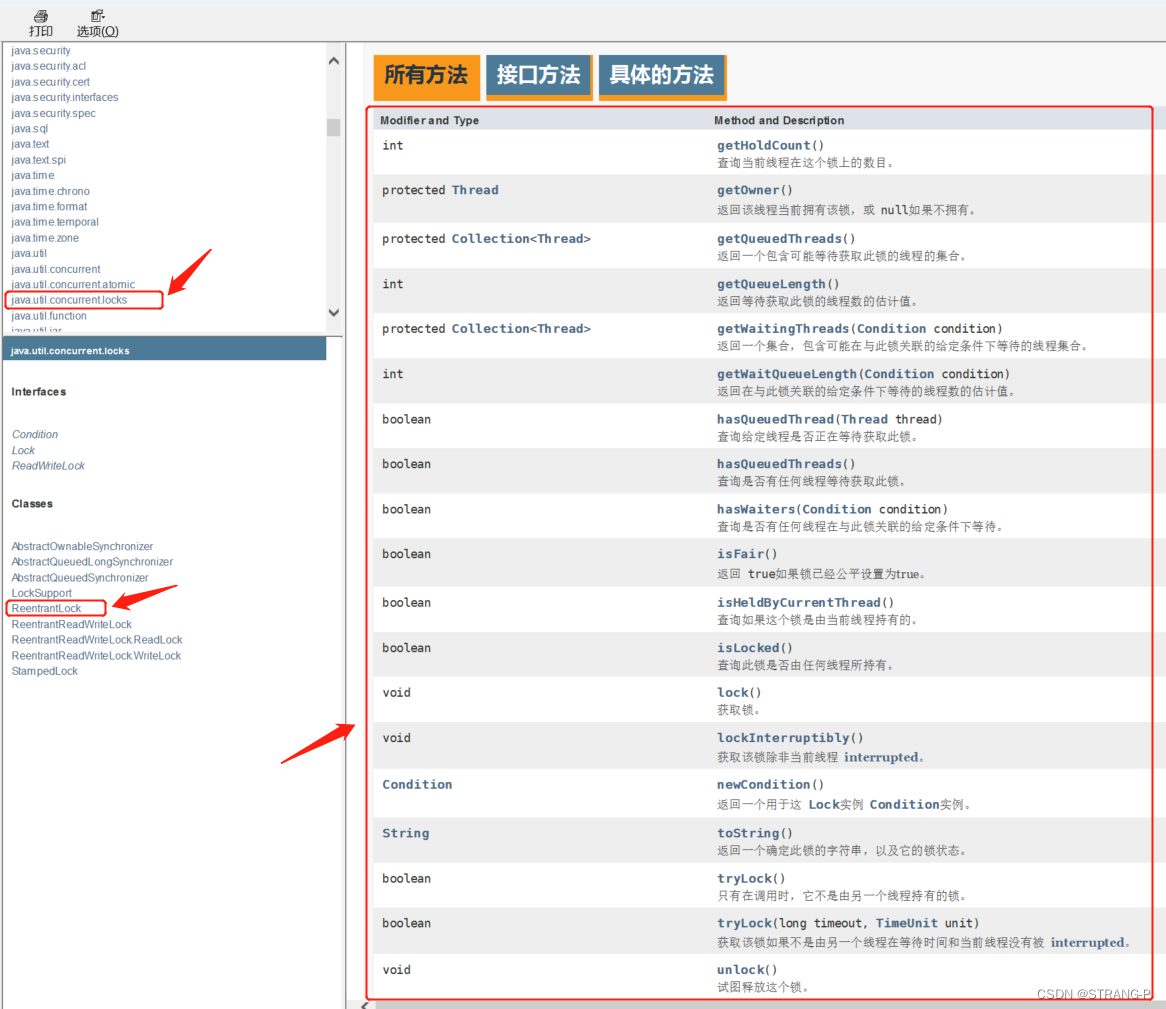Open the ReentrantReadWriteLock.ReadLock class
1166x1009 pixels.
97,640
